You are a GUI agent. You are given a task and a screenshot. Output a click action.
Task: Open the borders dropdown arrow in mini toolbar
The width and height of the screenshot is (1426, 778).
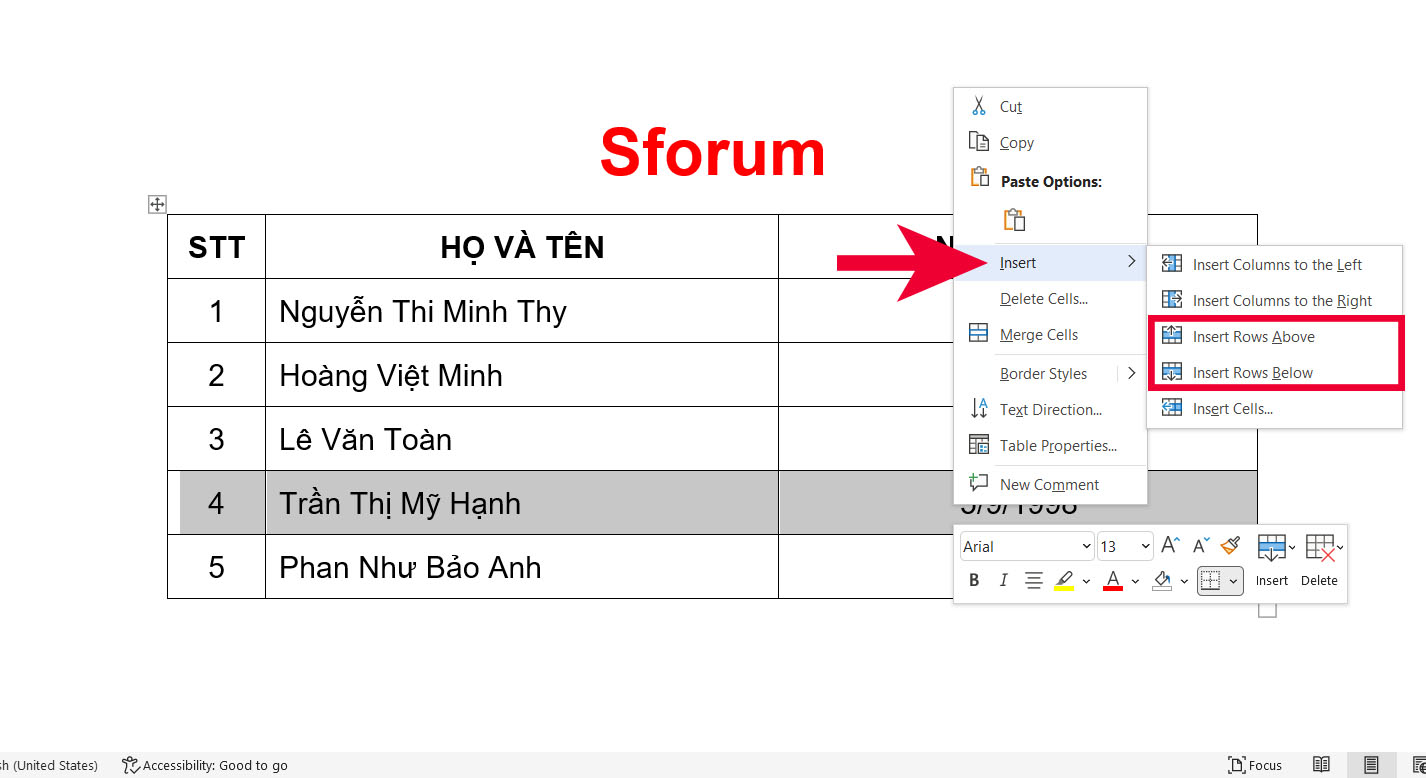[1234, 581]
